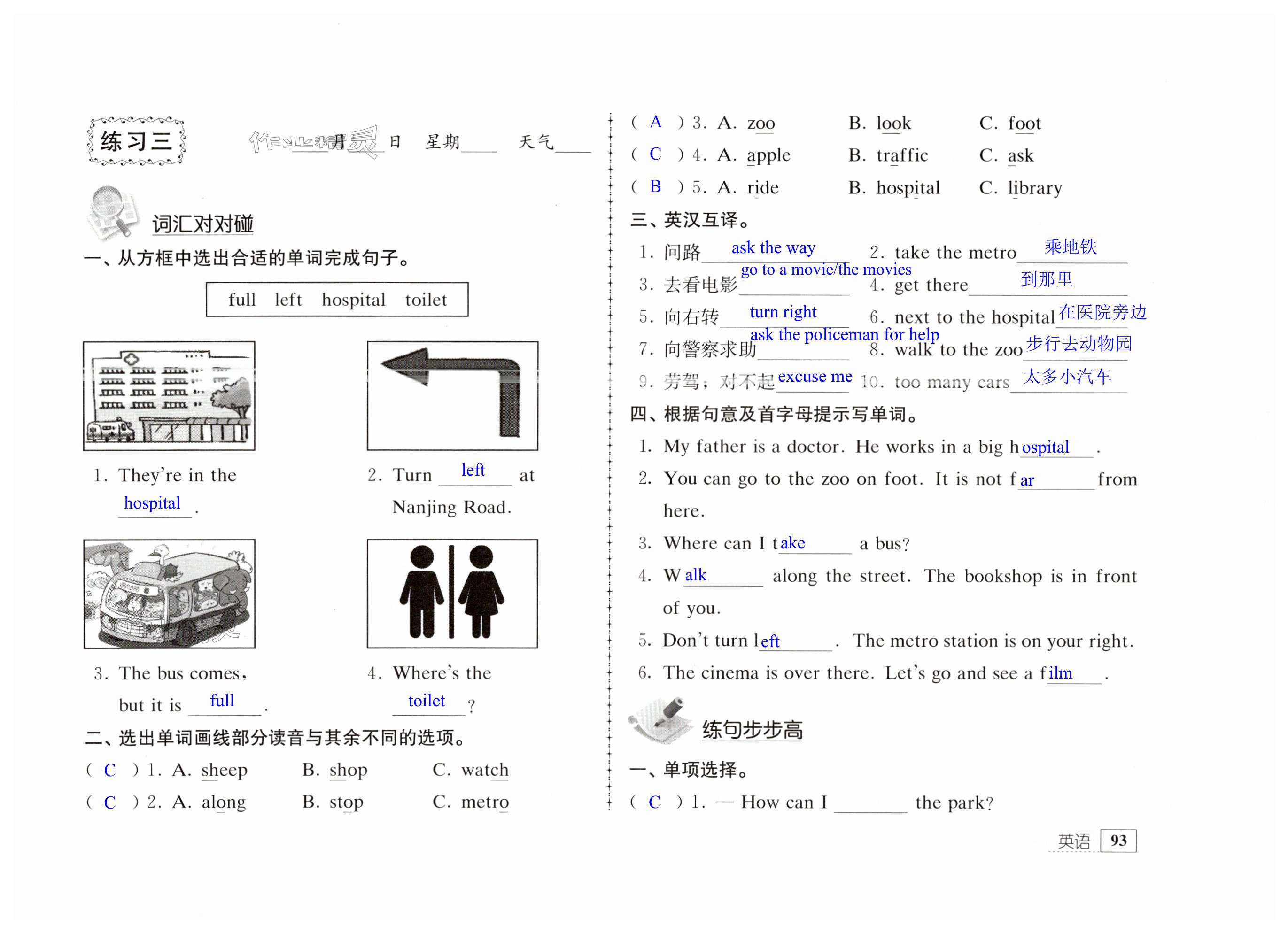This screenshot has width=1288, height=934.
Task: Click the answer bracket for question 1 sheep
Action: [111, 770]
